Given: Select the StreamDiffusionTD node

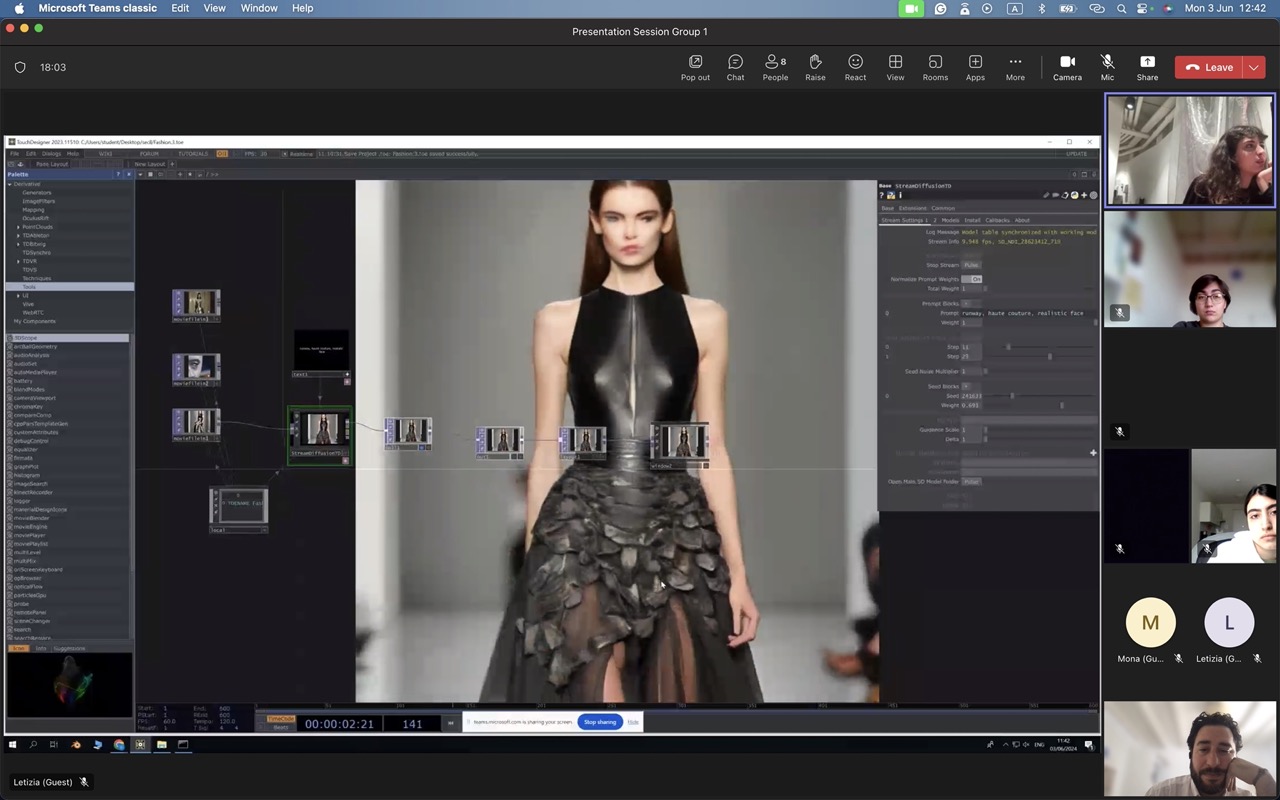Looking at the screenshot, I should (320, 435).
